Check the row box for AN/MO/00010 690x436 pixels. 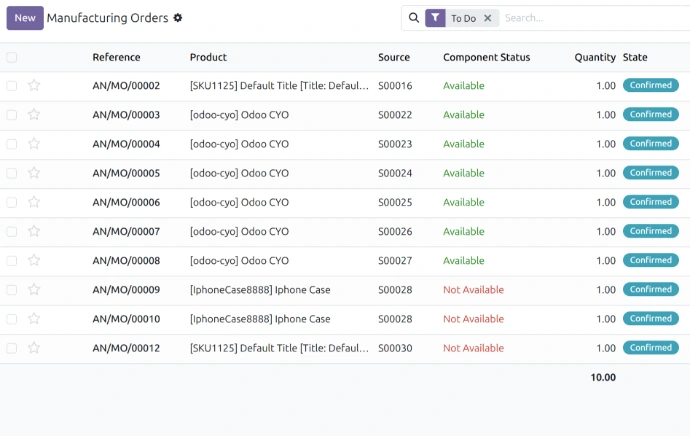tap(12, 319)
